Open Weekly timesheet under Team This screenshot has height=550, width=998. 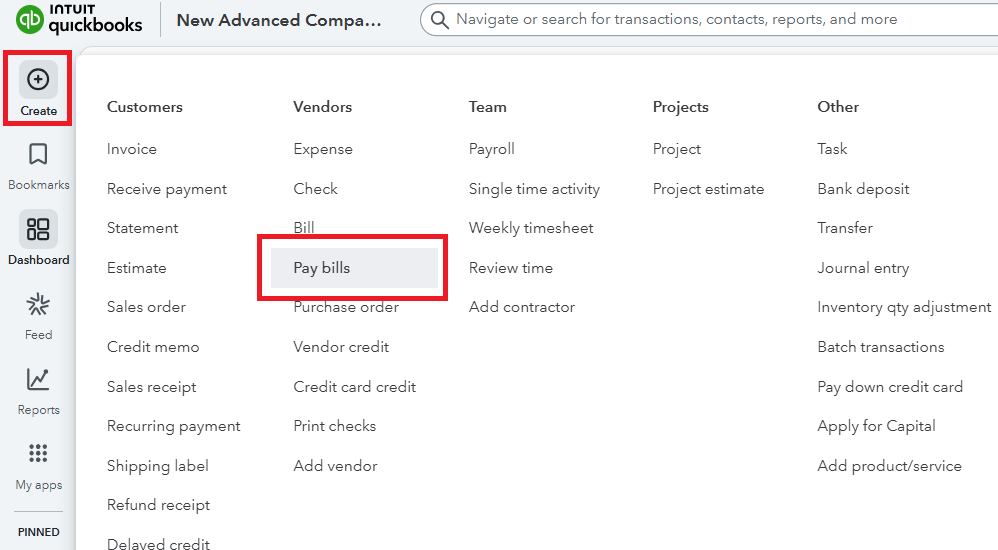click(x=531, y=228)
